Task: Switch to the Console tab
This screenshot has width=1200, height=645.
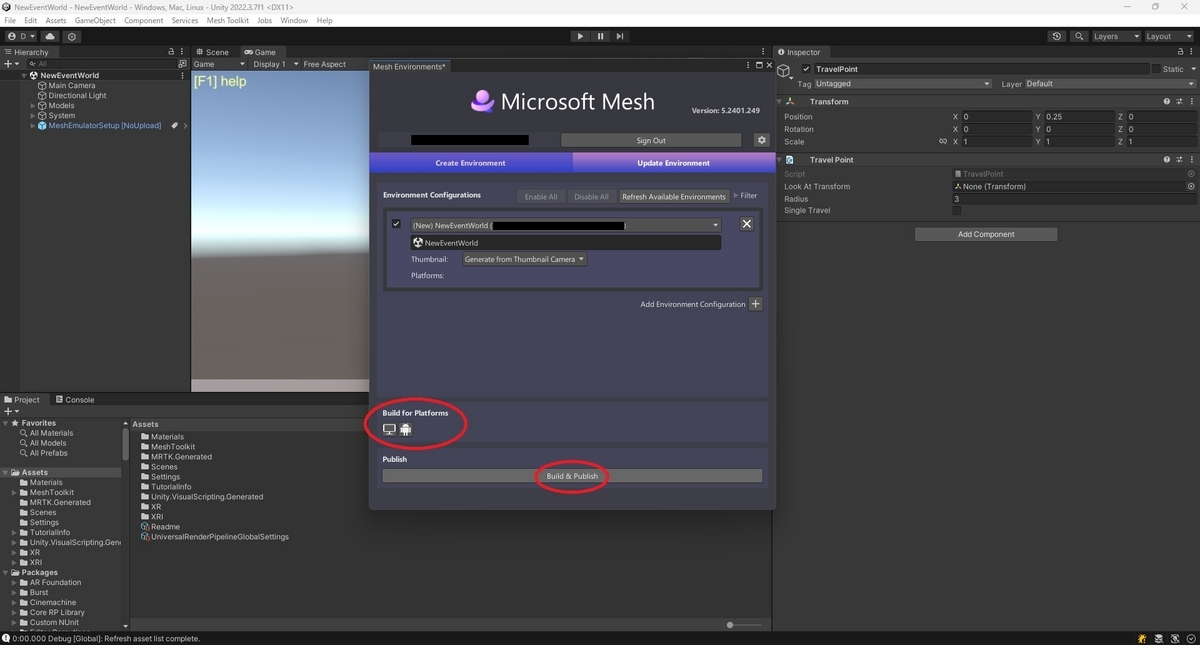Action: [74, 399]
